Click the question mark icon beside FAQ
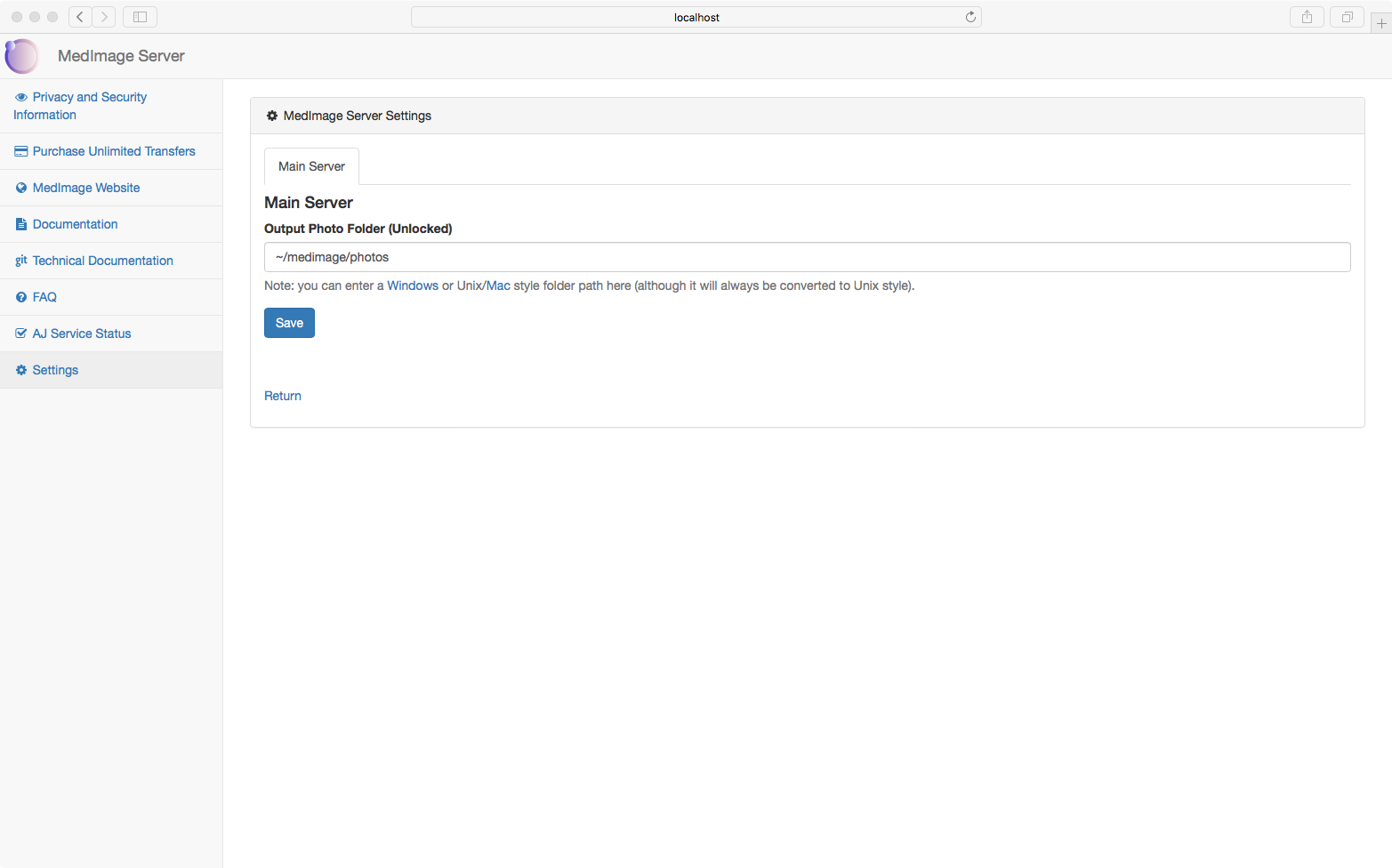This screenshot has width=1392, height=868. [21, 297]
